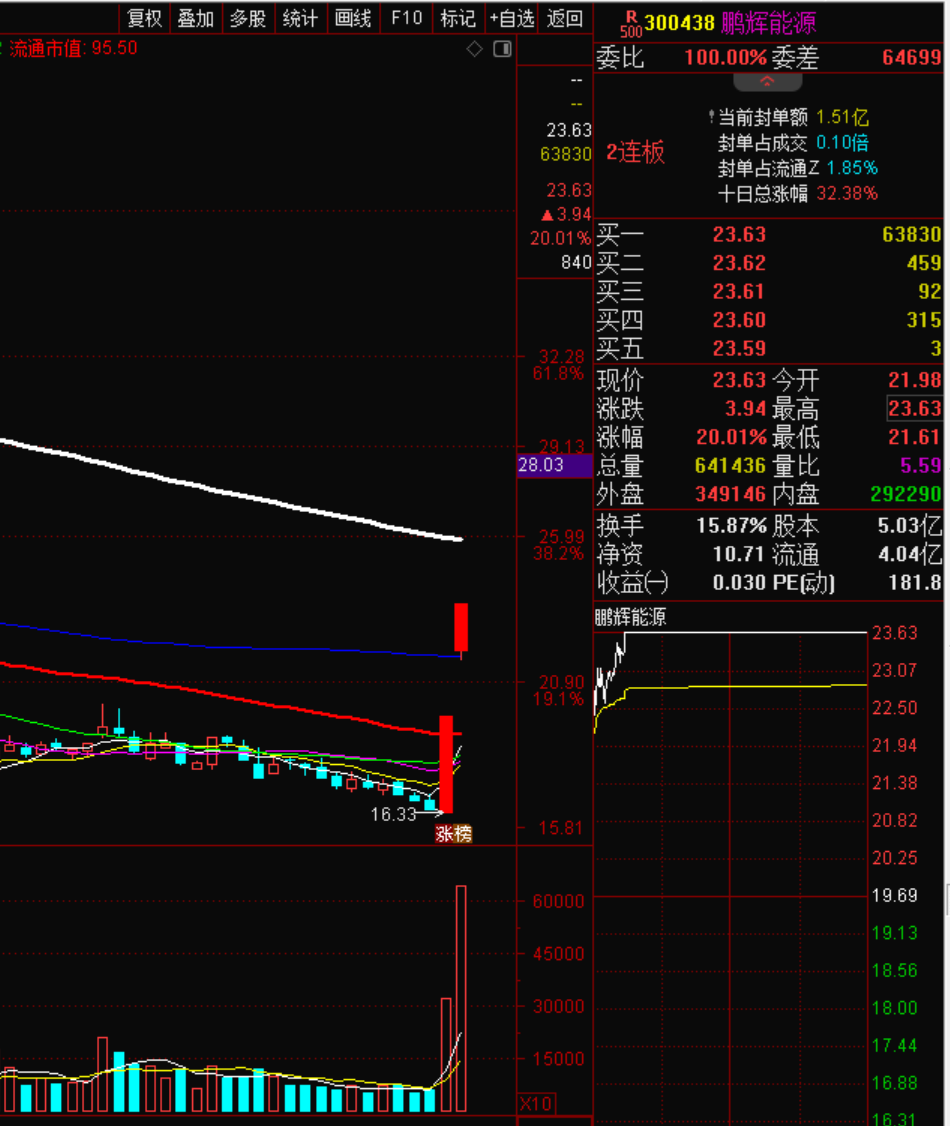The width and height of the screenshot is (950, 1126).
Task: Click the 标记 mark button
Action: point(458,18)
